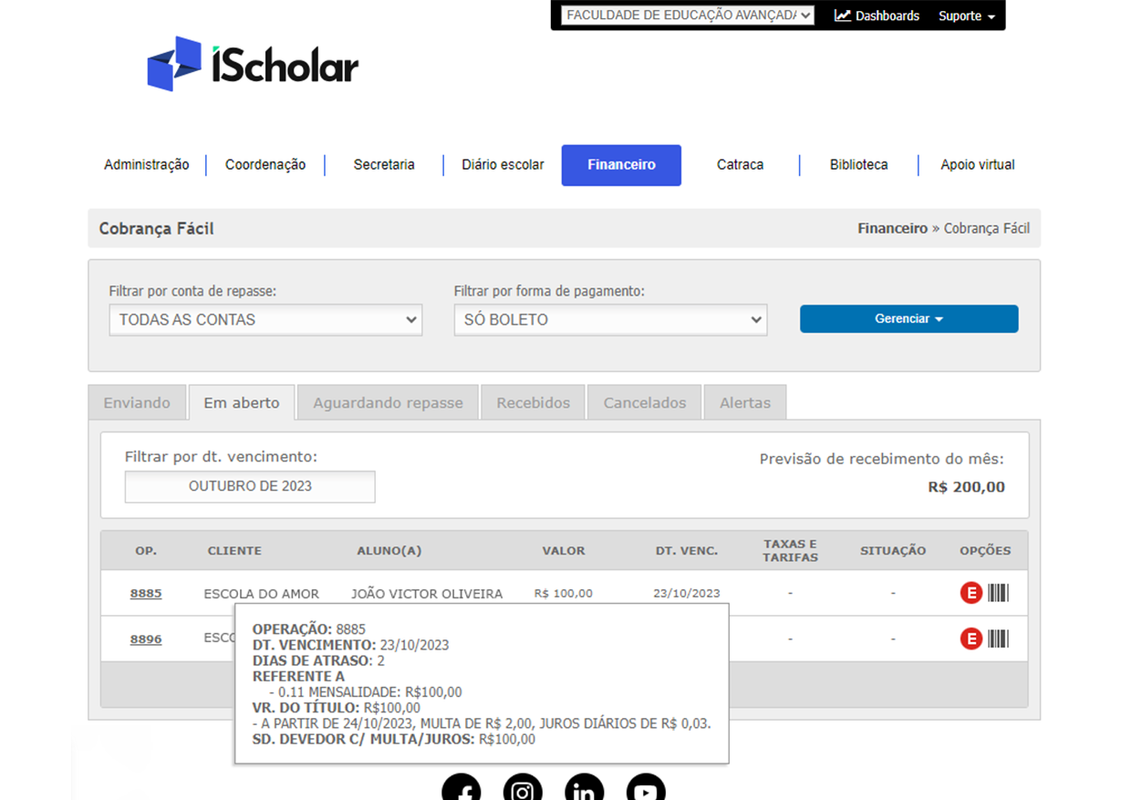The width and height of the screenshot is (1131, 800).
Task: Open operation link 8896
Action: coord(146,638)
